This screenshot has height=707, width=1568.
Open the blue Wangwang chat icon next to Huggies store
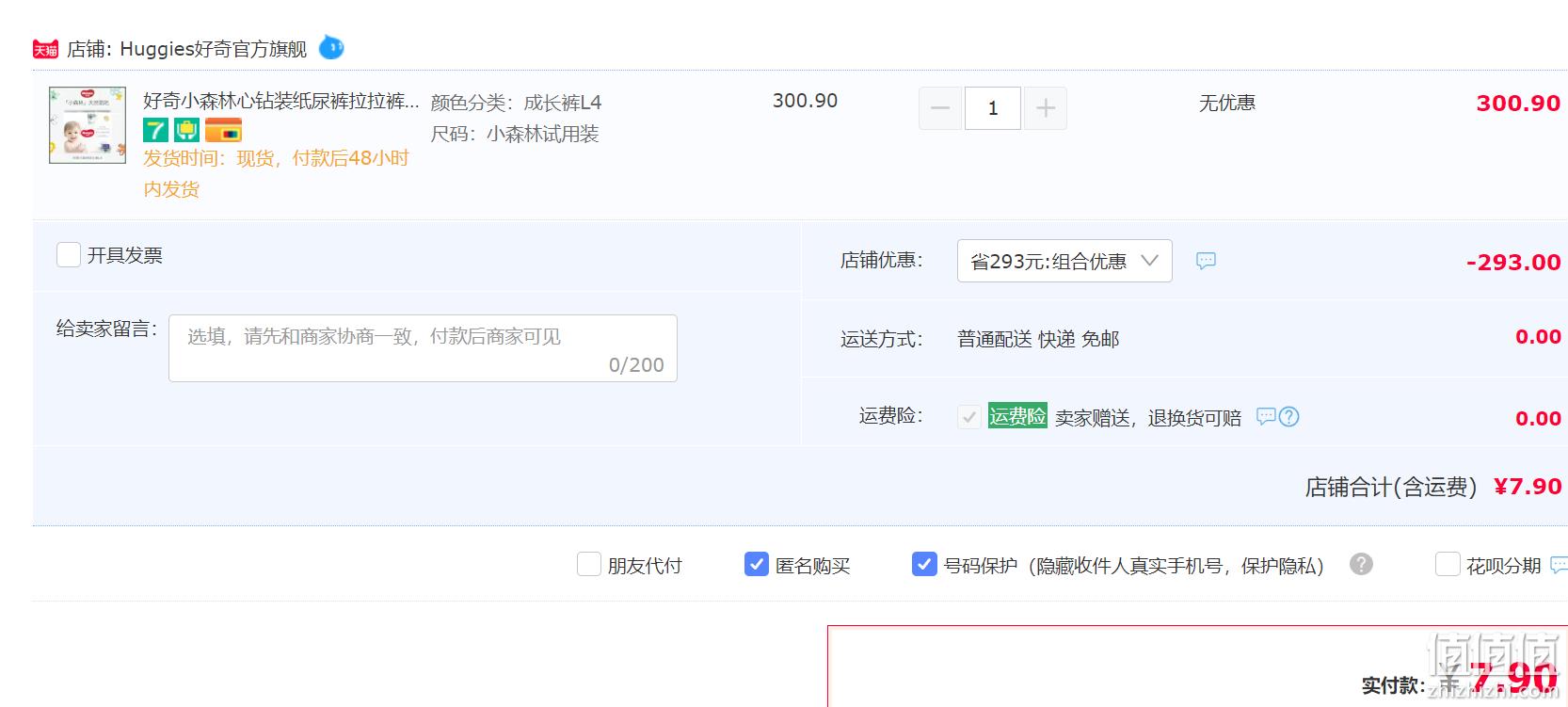(x=331, y=47)
